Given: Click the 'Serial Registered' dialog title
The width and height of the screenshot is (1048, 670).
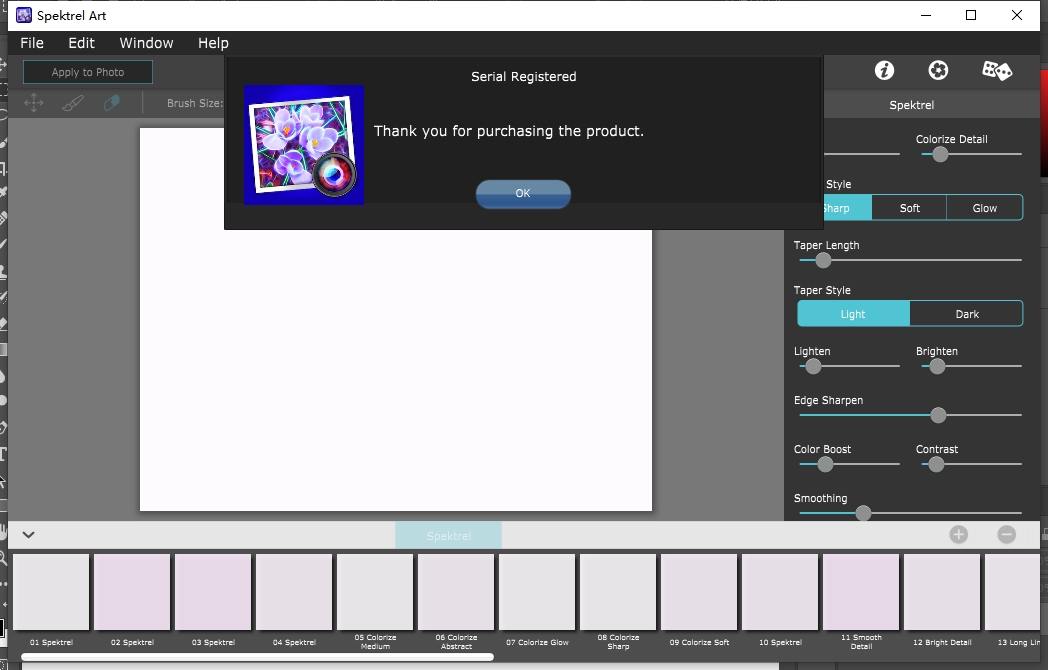Looking at the screenshot, I should (523, 77).
